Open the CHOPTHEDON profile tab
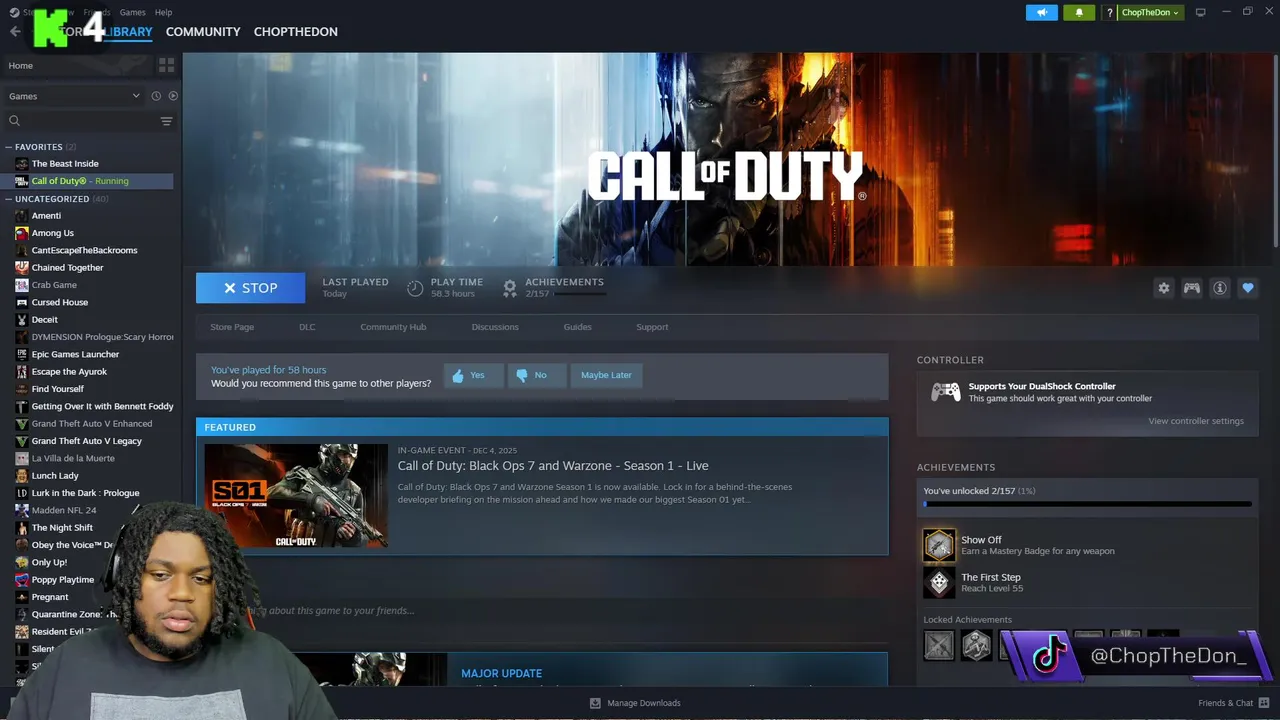This screenshot has width=1280, height=720. coord(295,32)
